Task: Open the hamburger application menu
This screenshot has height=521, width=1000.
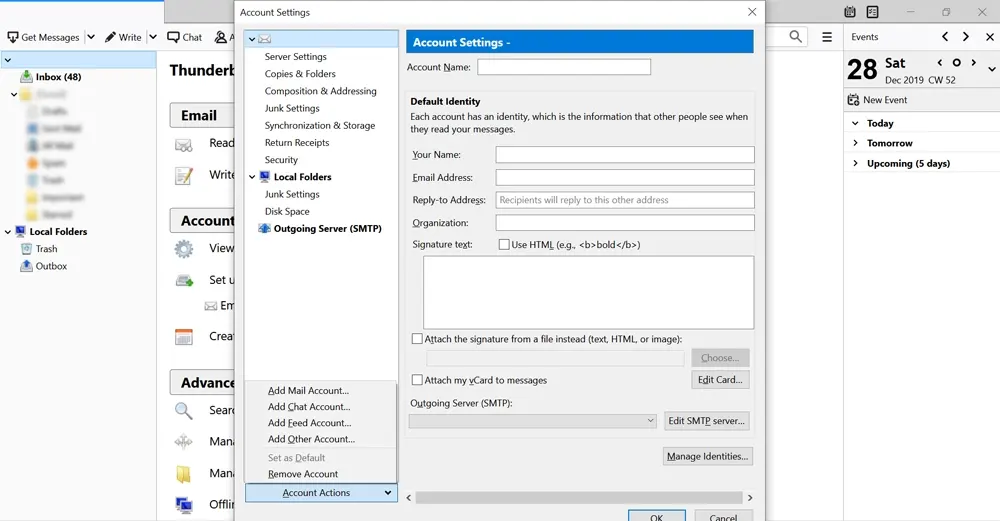Action: tap(827, 37)
